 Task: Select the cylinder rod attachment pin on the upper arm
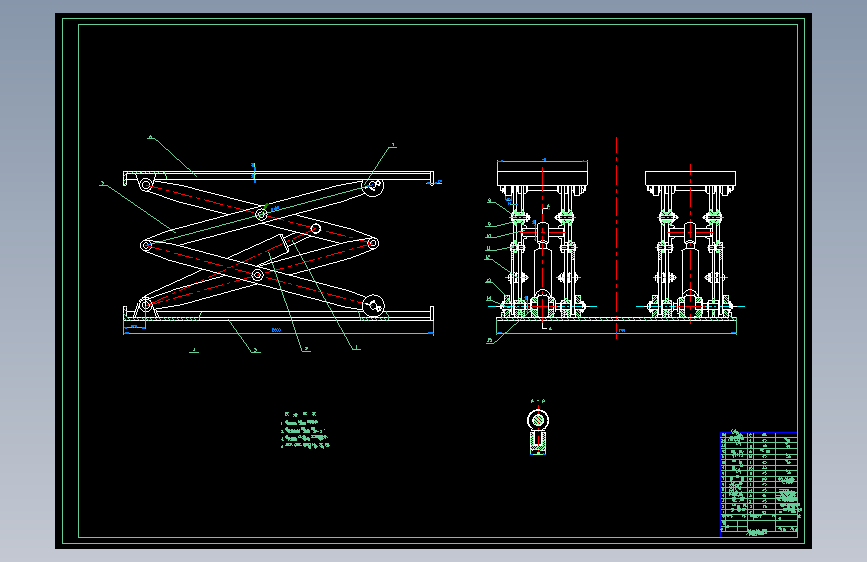tap(316, 228)
